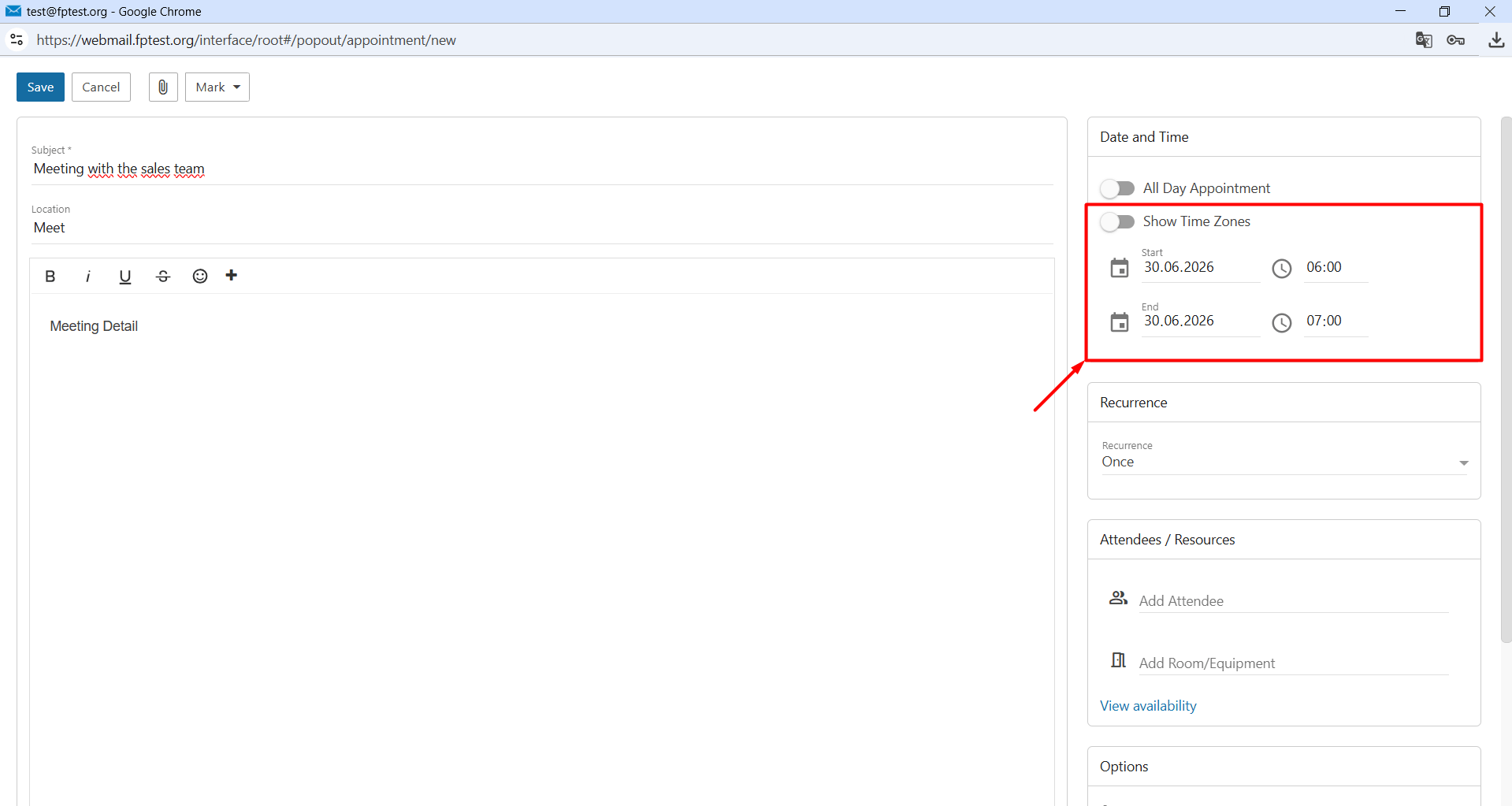Viewport: 1512px width, 806px height.
Task: Click the Add Room/Equipment input field
Action: [1294, 663]
